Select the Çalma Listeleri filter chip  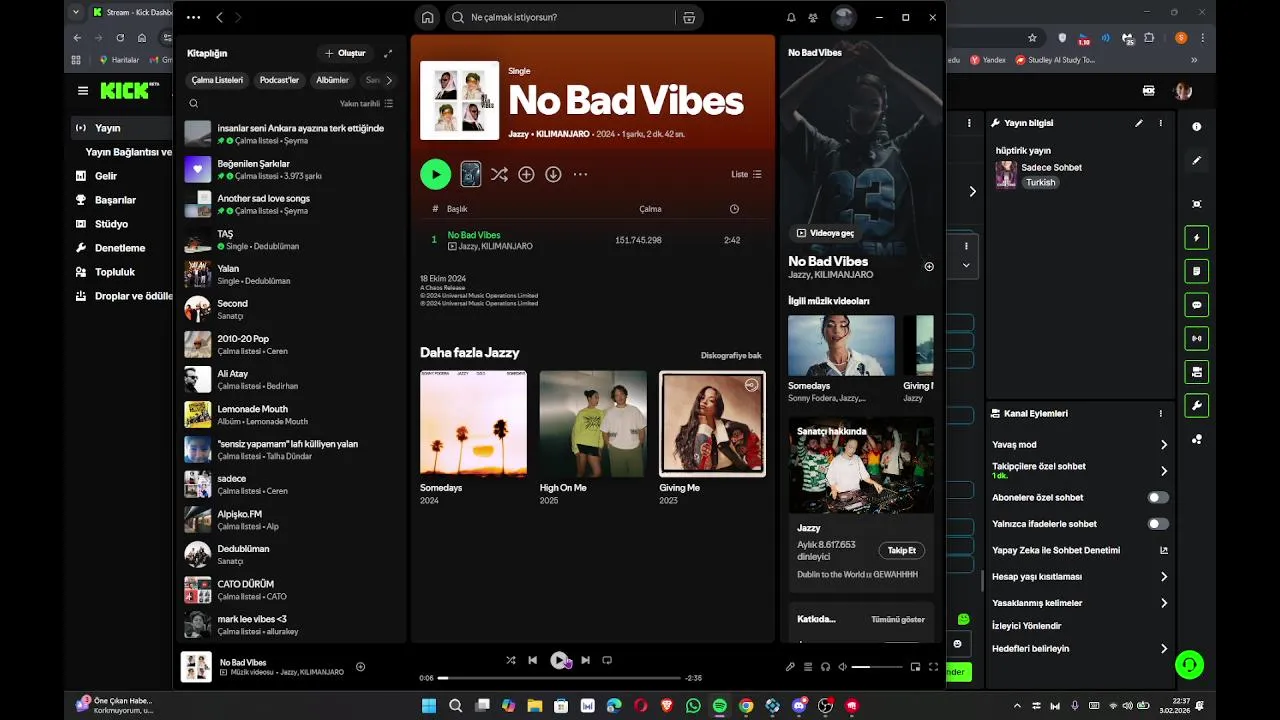(217, 80)
